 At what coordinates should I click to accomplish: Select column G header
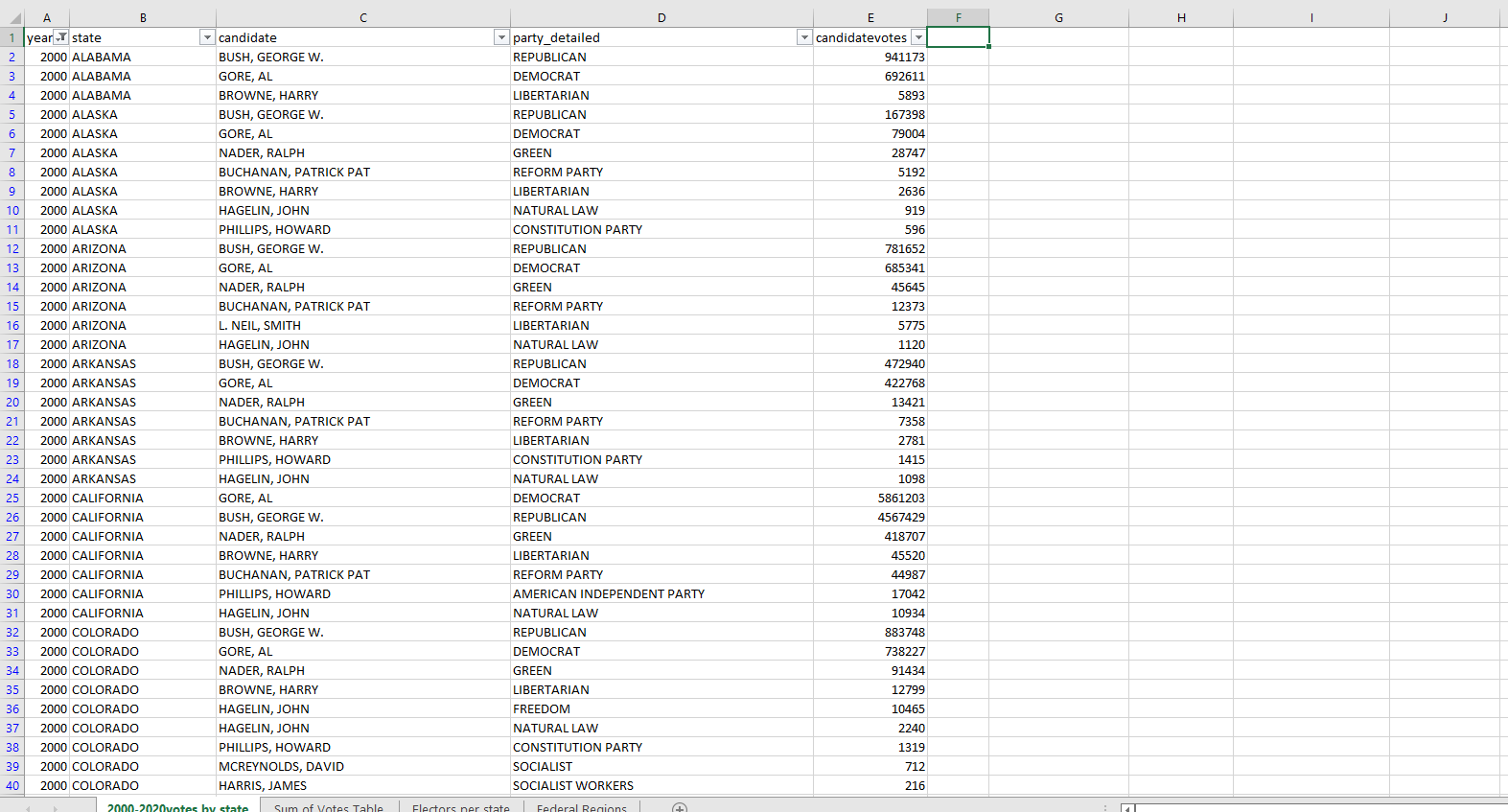click(x=1058, y=17)
